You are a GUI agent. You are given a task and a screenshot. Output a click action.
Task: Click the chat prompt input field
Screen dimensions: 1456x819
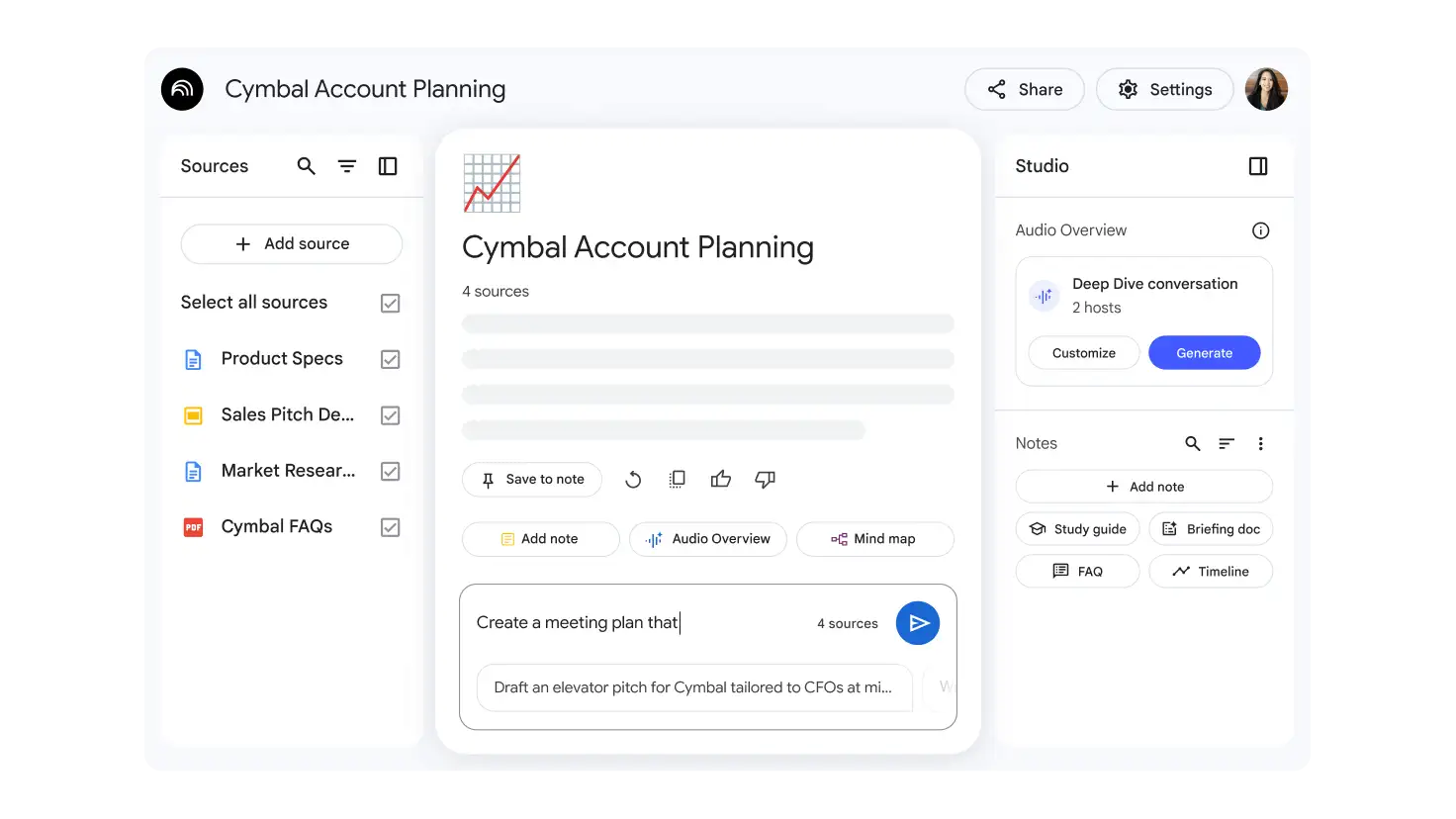[633, 623]
